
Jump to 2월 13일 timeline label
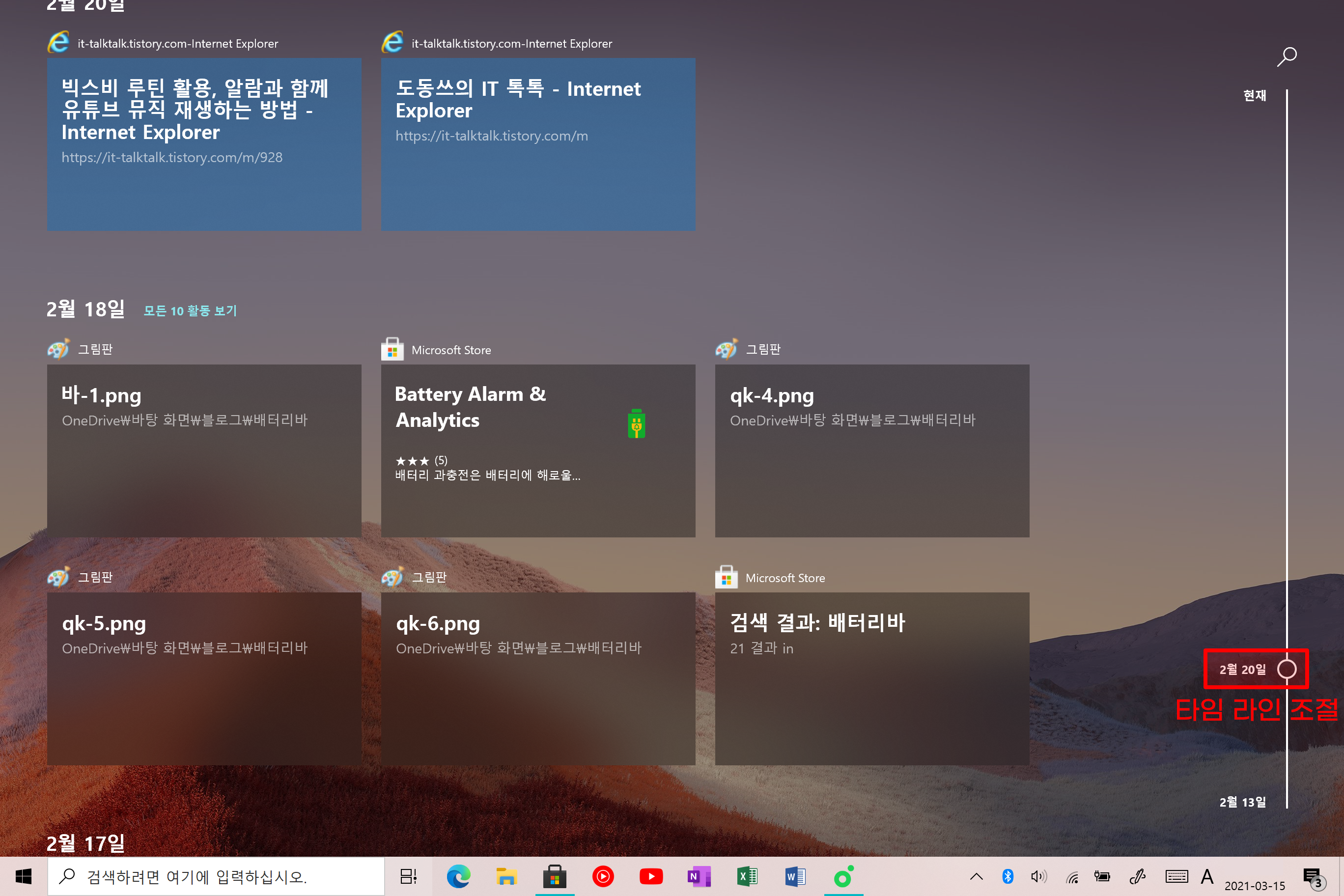click(x=1242, y=802)
